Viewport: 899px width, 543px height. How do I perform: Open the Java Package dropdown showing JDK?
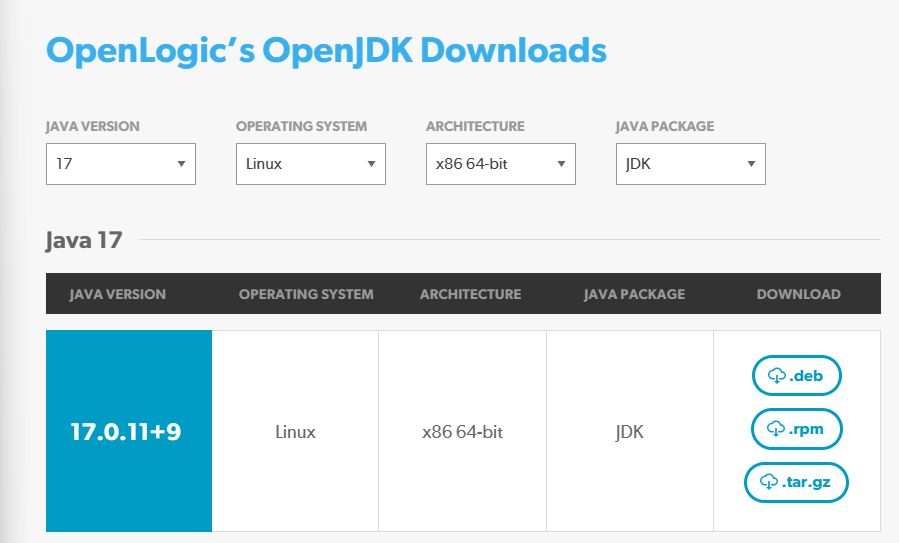coord(690,164)
